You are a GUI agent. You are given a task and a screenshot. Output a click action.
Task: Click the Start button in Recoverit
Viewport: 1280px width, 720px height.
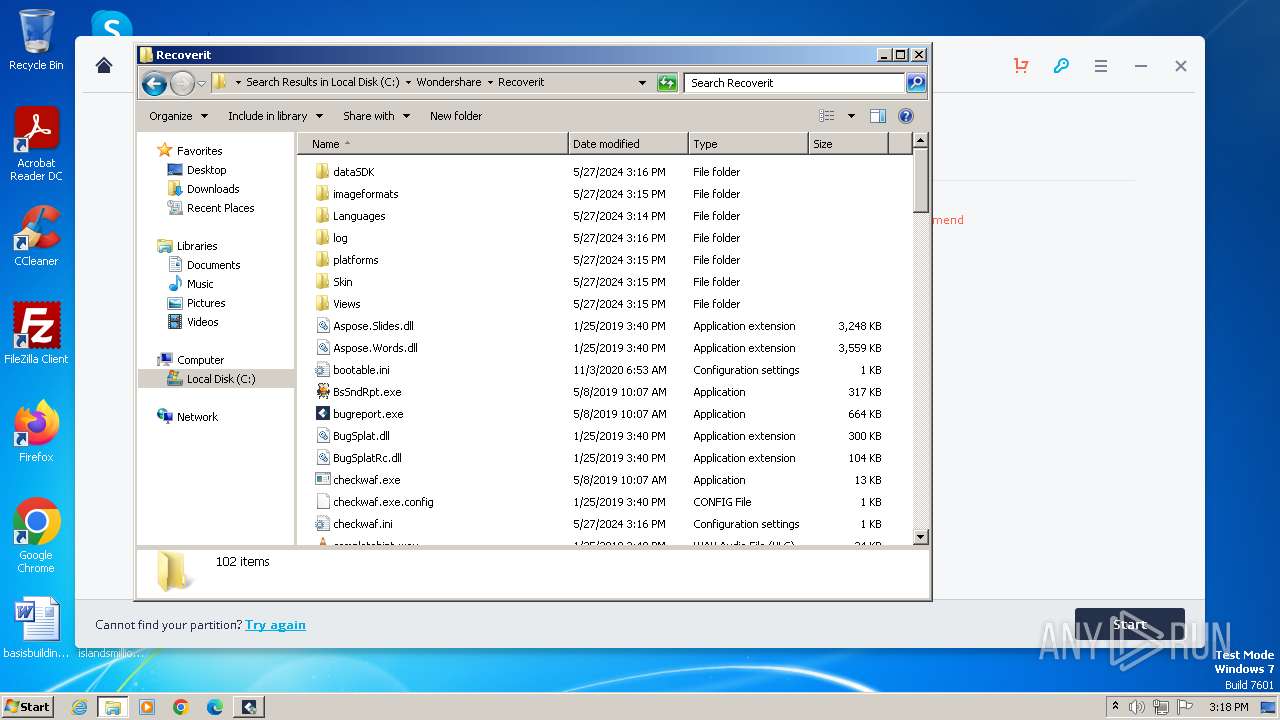[x=1130, y=625]
